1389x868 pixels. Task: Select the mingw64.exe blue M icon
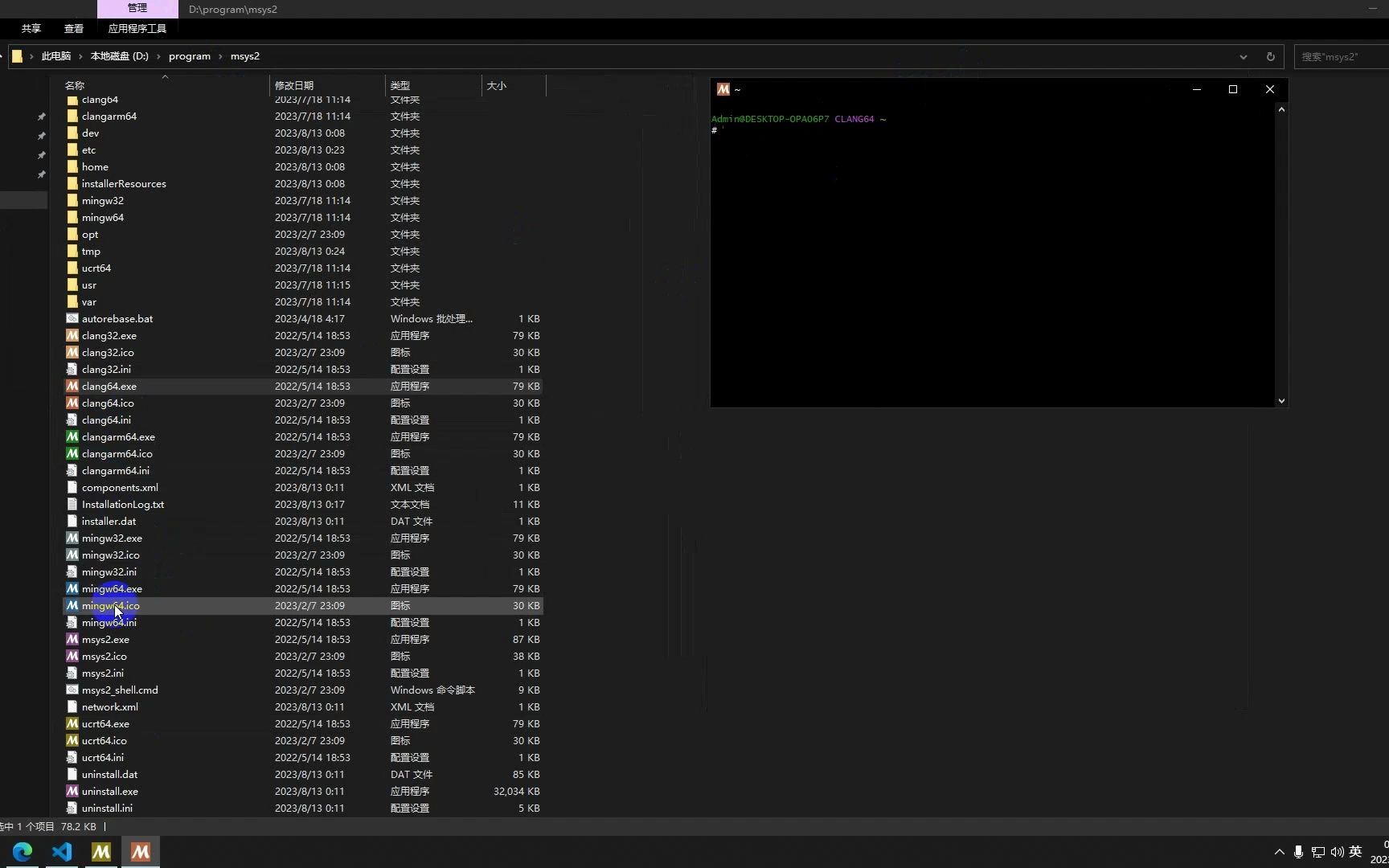pyautogui.click(x=72, y=589)
